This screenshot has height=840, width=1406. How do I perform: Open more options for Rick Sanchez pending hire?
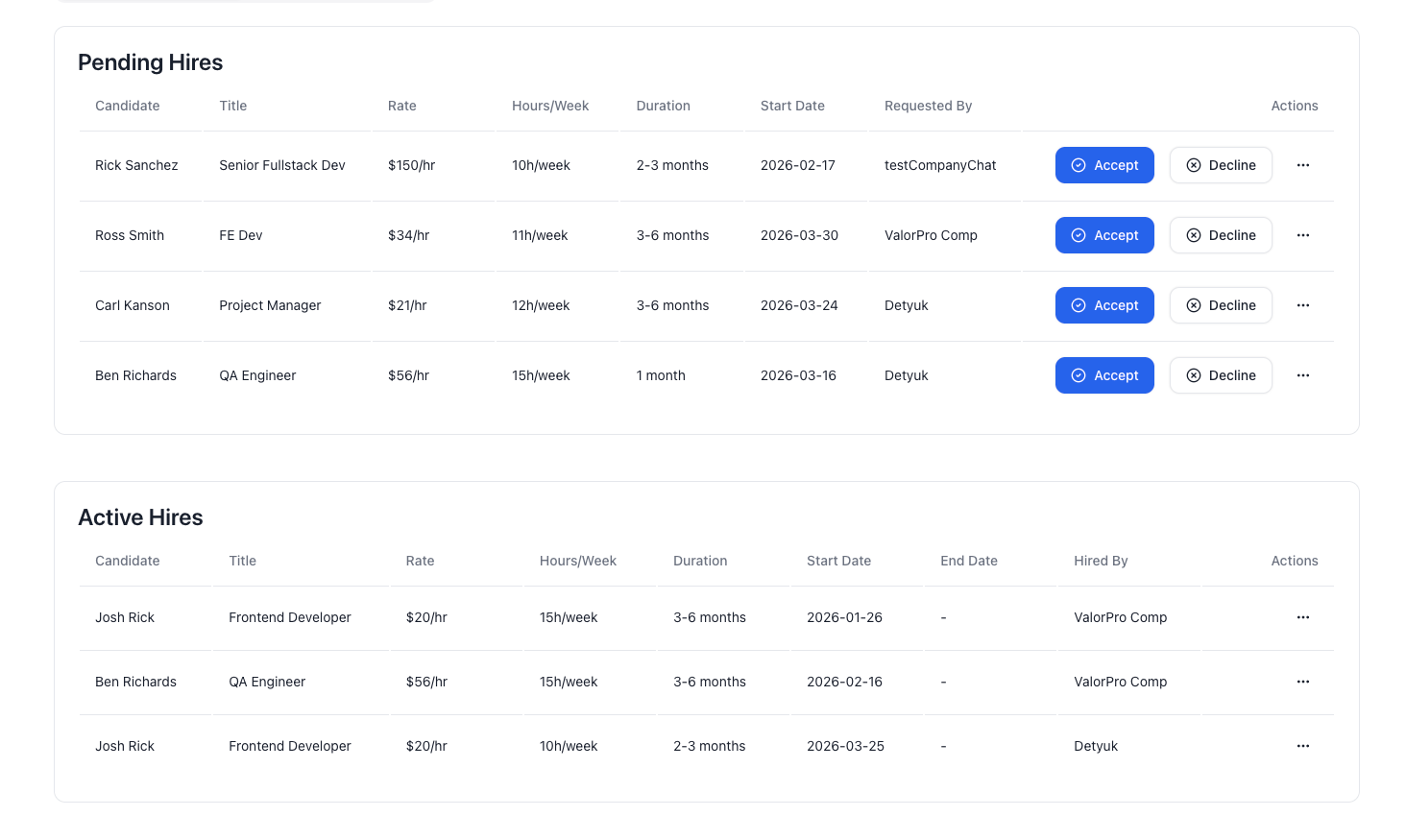coord(1302,165)
